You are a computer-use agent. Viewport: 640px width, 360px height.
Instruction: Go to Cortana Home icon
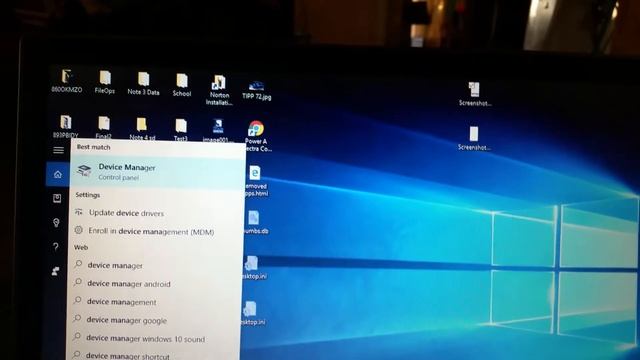click(x=58, y=174)
